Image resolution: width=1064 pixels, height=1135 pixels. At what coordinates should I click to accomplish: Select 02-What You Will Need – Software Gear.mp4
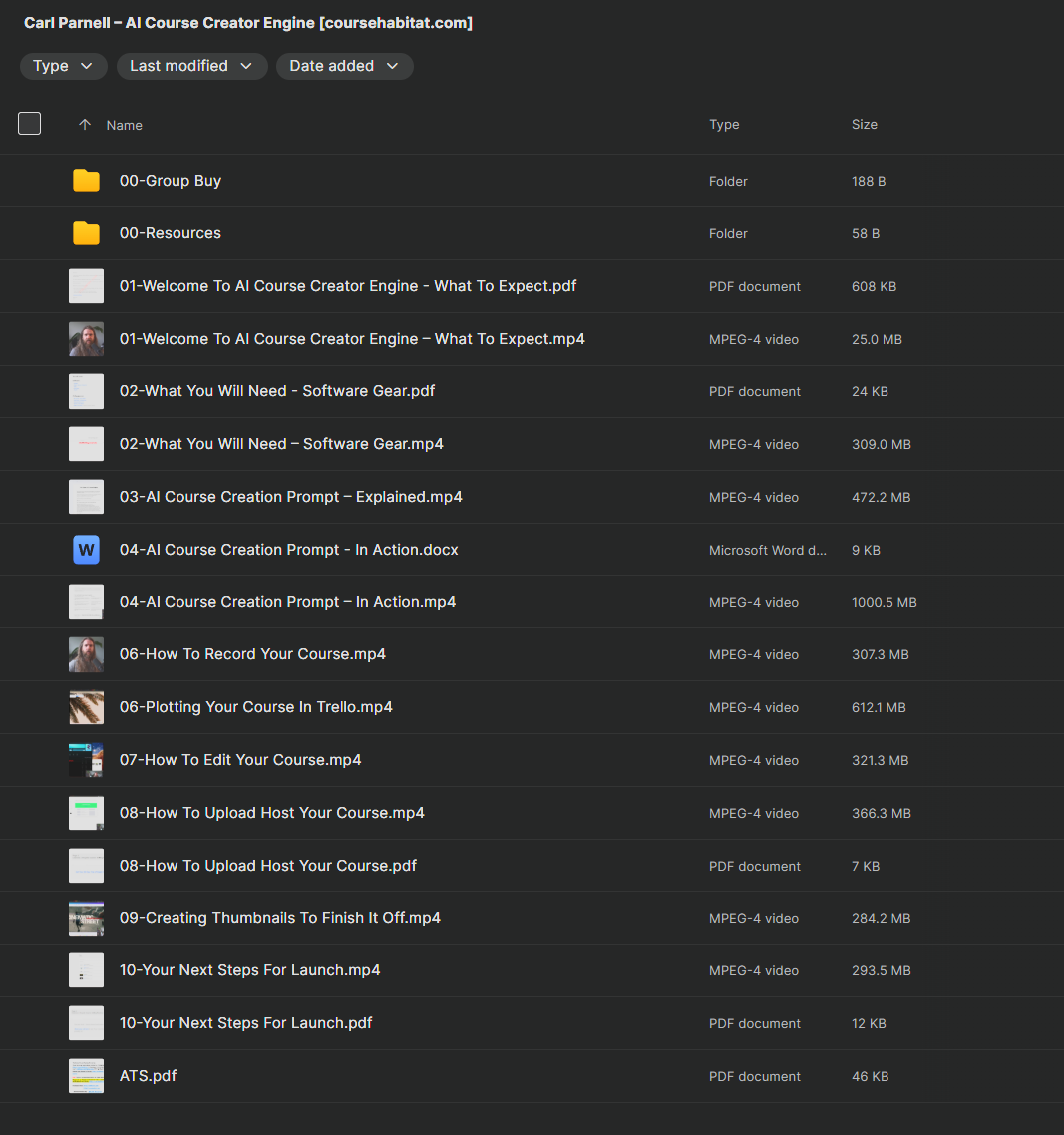click(x=281, y=444)
